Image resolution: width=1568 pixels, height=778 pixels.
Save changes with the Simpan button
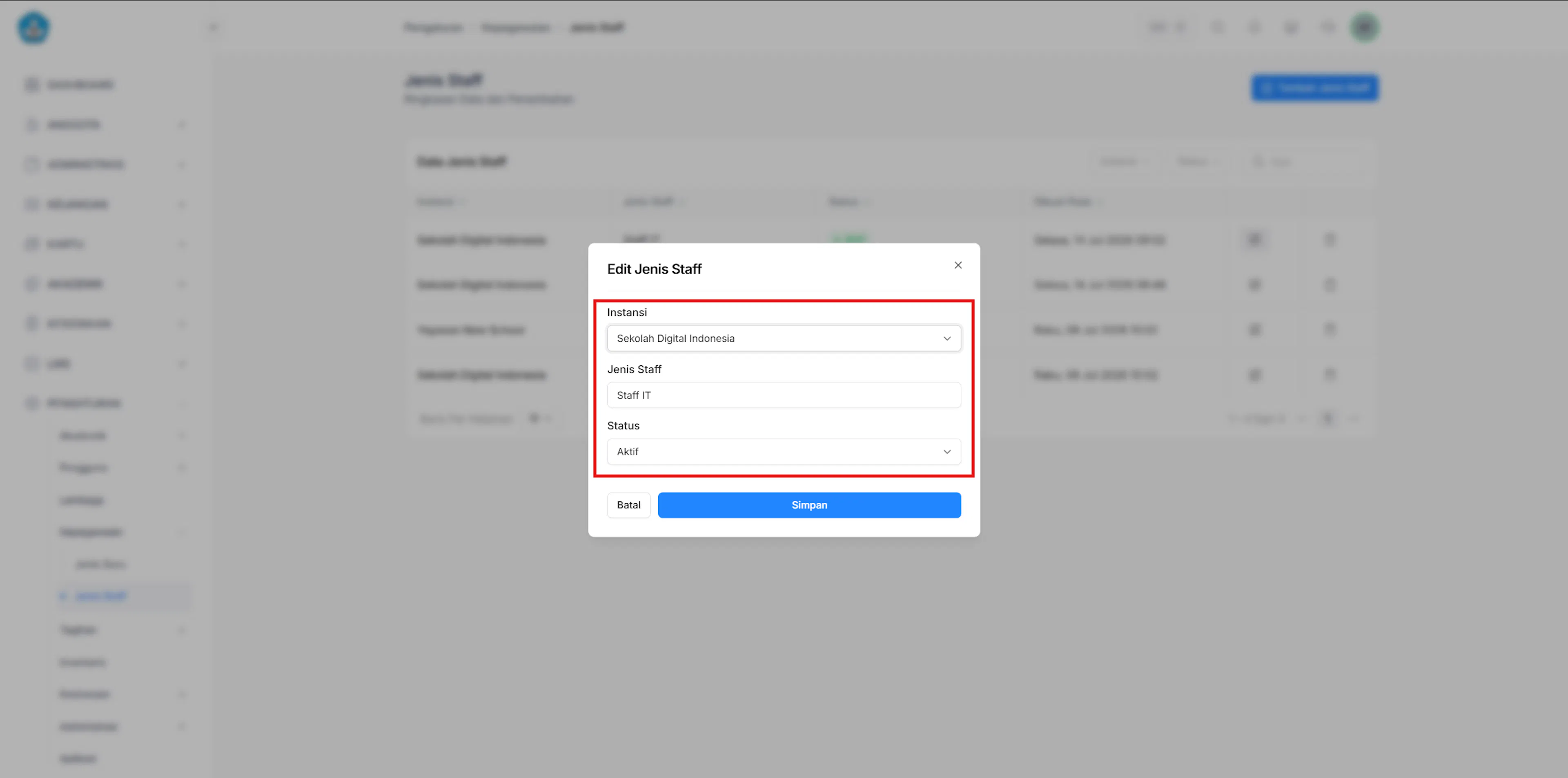coord(809,505)
